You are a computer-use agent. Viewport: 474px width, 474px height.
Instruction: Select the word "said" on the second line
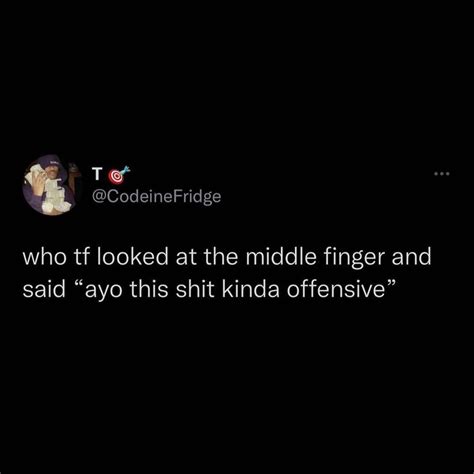[x=44, y=289]
